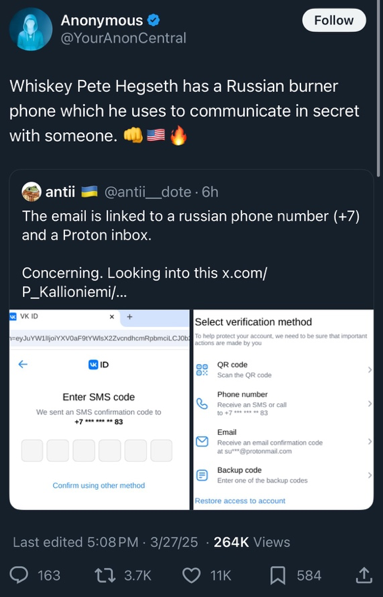Expand the QR code verification option chevron
383x597 pixels.
pos(369,370)
